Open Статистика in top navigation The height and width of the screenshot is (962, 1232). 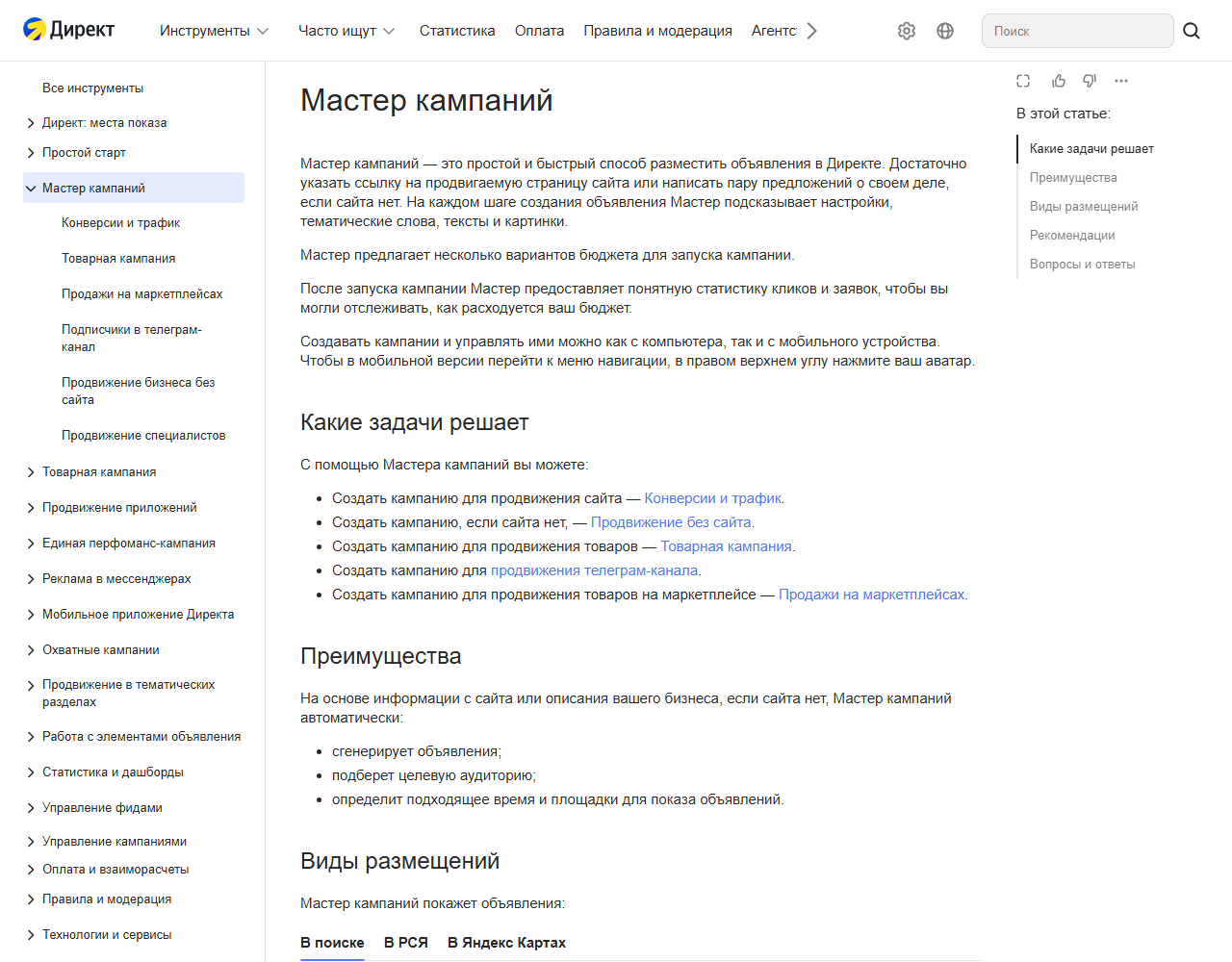[x=457, y=31]
